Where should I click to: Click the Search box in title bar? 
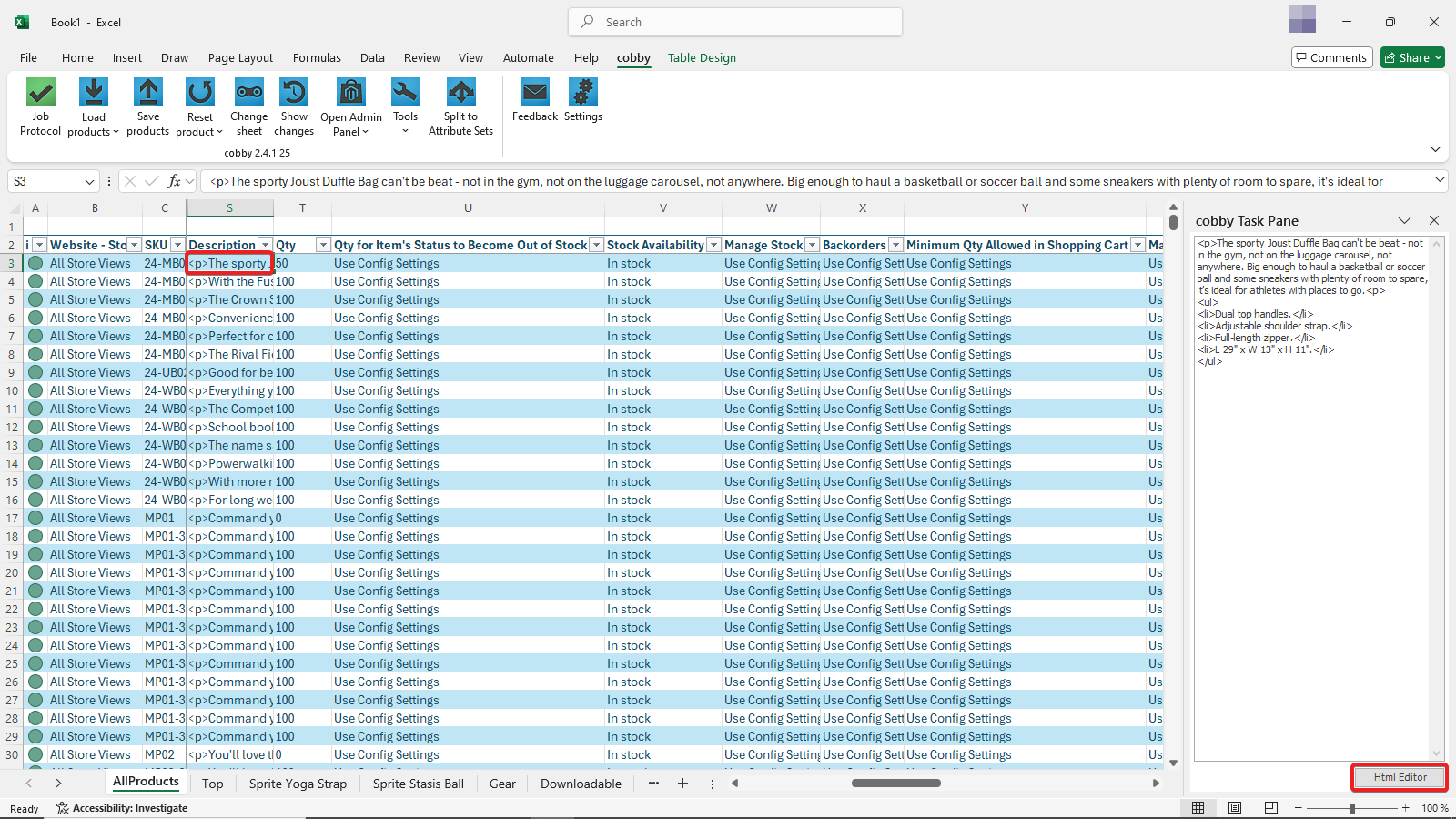pos(735,22)
